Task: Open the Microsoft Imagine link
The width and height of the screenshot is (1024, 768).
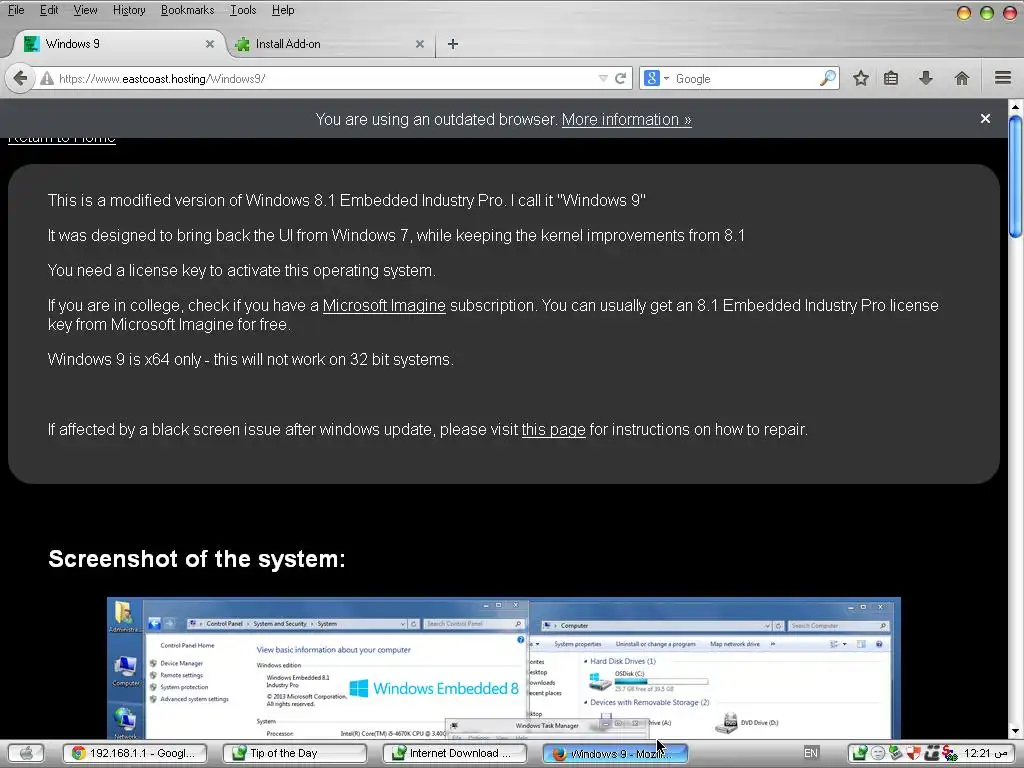Action: pyautogui.click(x=384, y=306)
